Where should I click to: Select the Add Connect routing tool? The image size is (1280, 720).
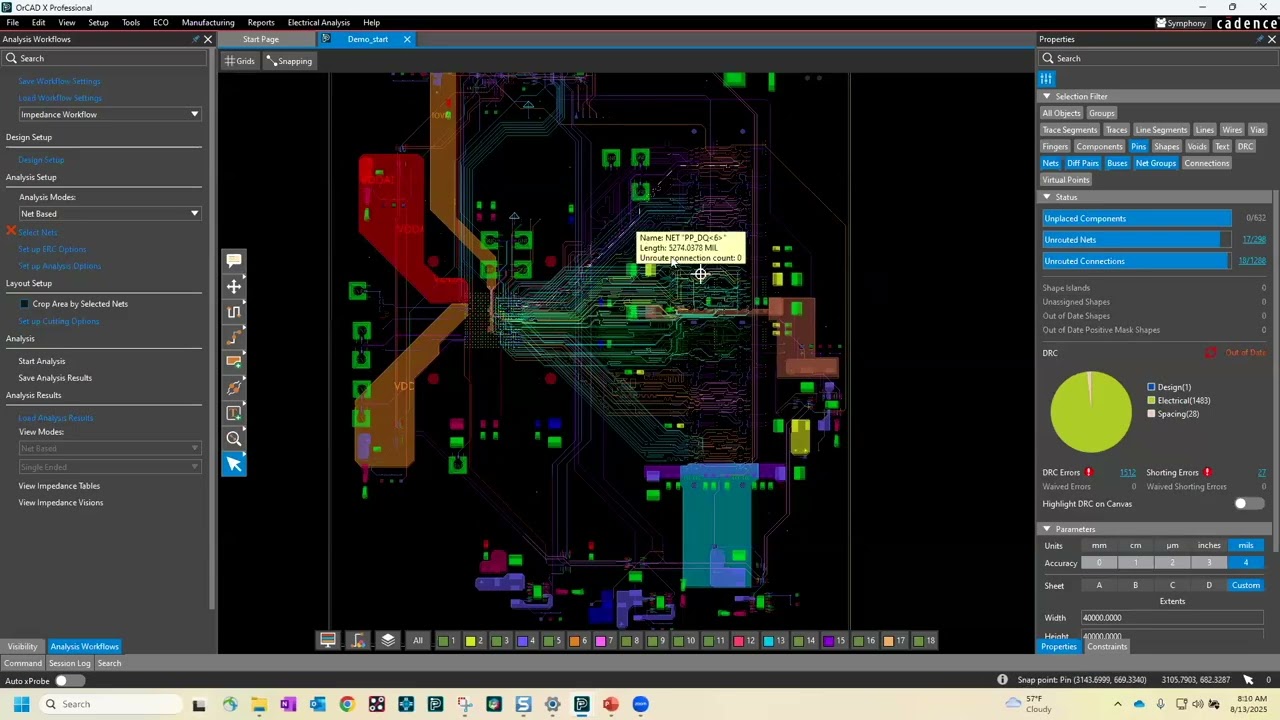234,337
